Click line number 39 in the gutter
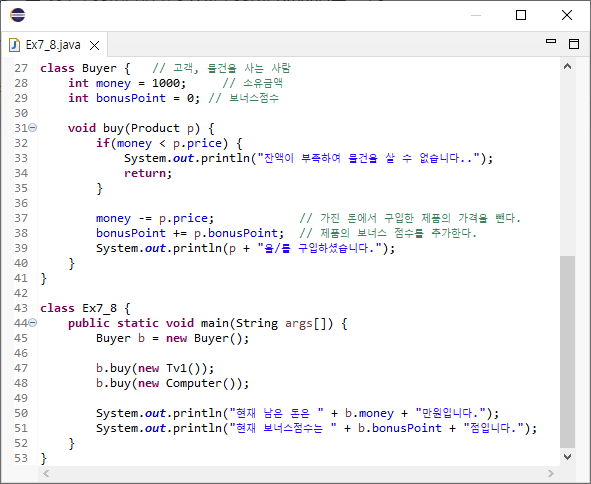Screen dimensions: 591x484 pos(21,248)
